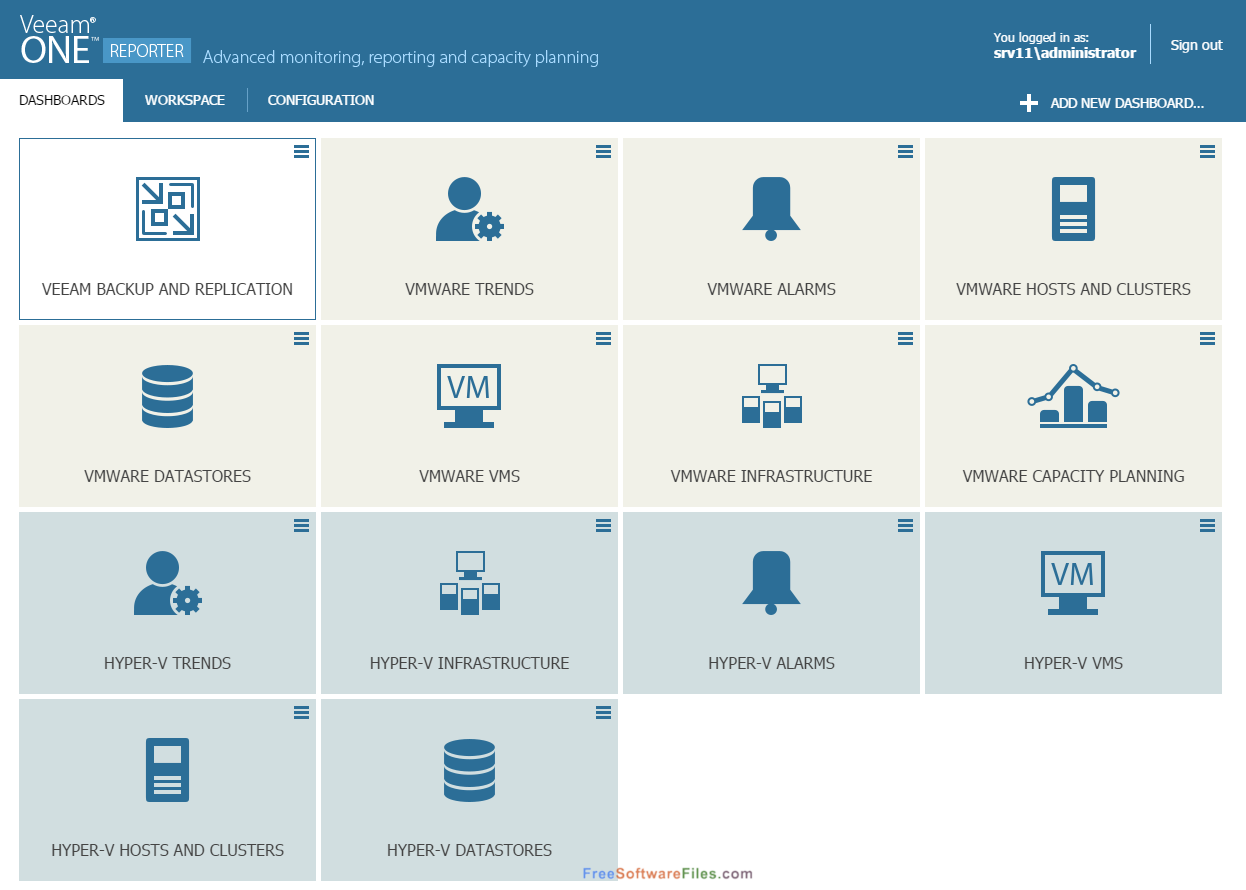Open the VMware VMs tile options menu

603,338
